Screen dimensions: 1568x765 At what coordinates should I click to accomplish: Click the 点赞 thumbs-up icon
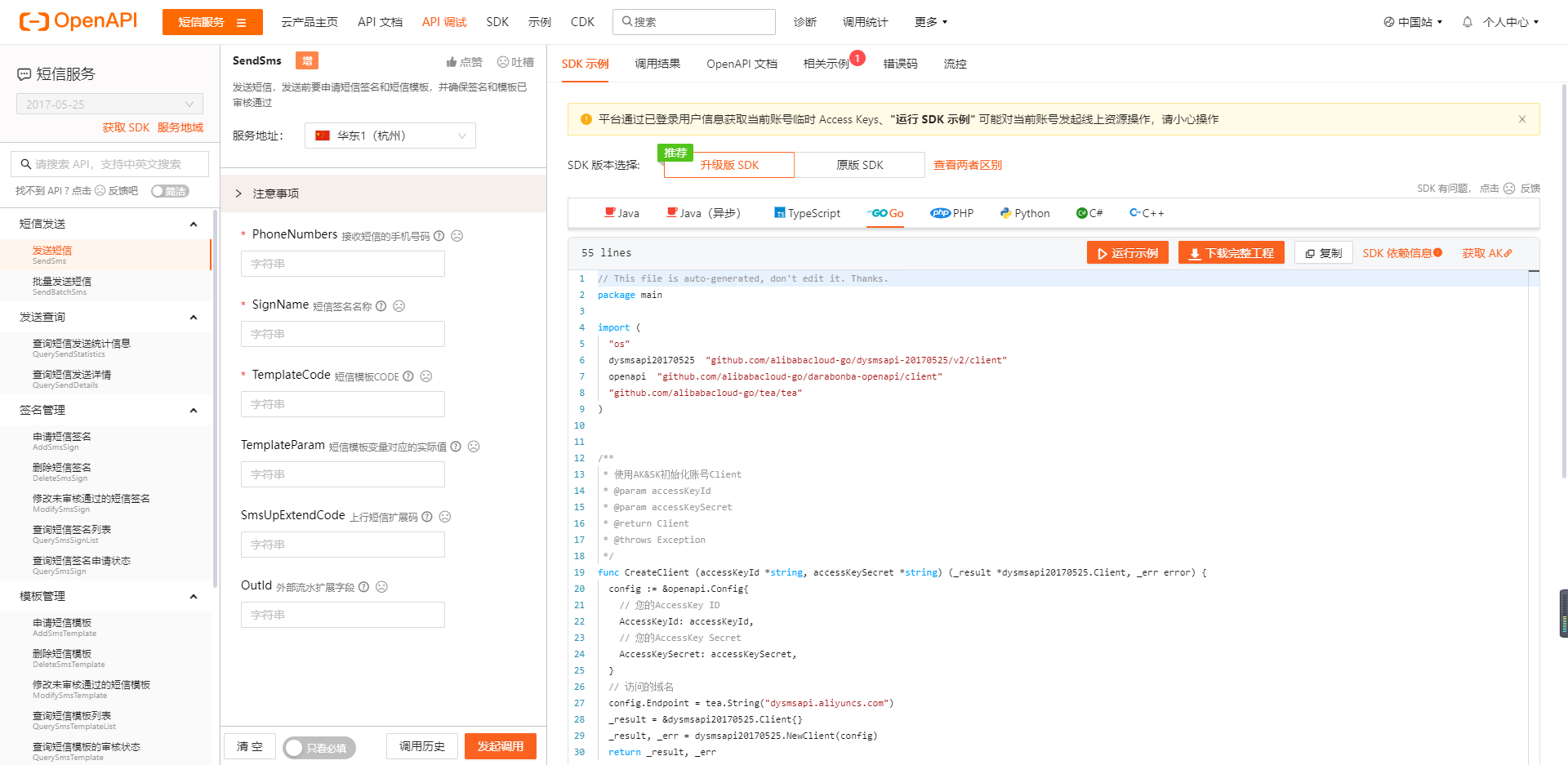451,62
